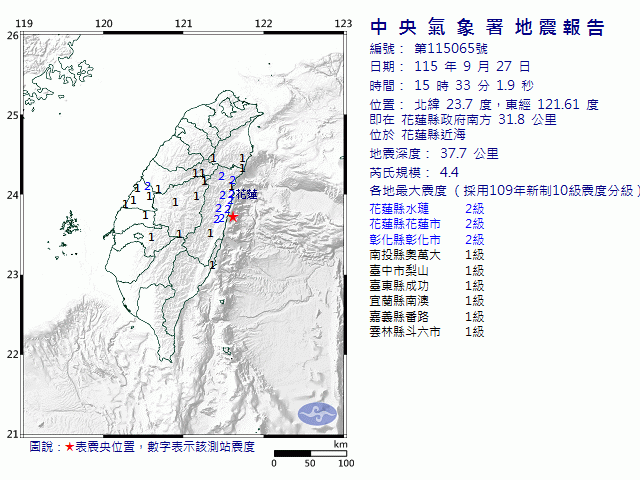The image size is (640, 480).
Task: Click the location coordinates 北緯 23.7 度 text
Action: click(453, 104)
